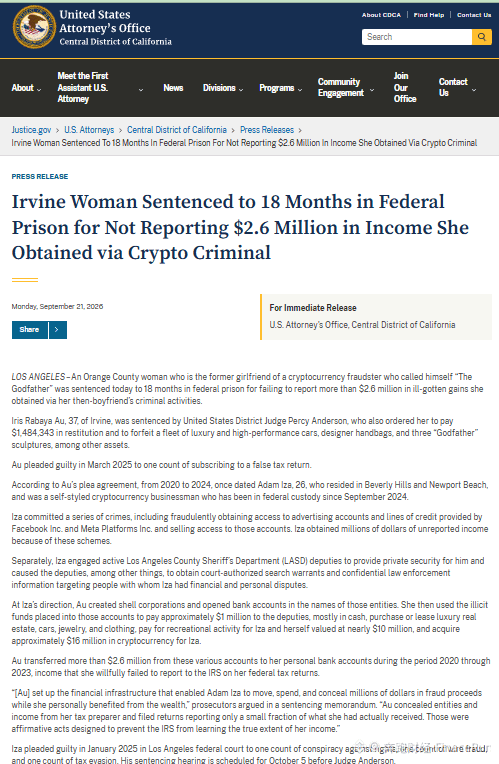Expand Meet the First Assistant U.S. Attorney menu
Image resolution: width=499 pixels, height=764 pixels.
pyautogui.click(x=100, y=88)
